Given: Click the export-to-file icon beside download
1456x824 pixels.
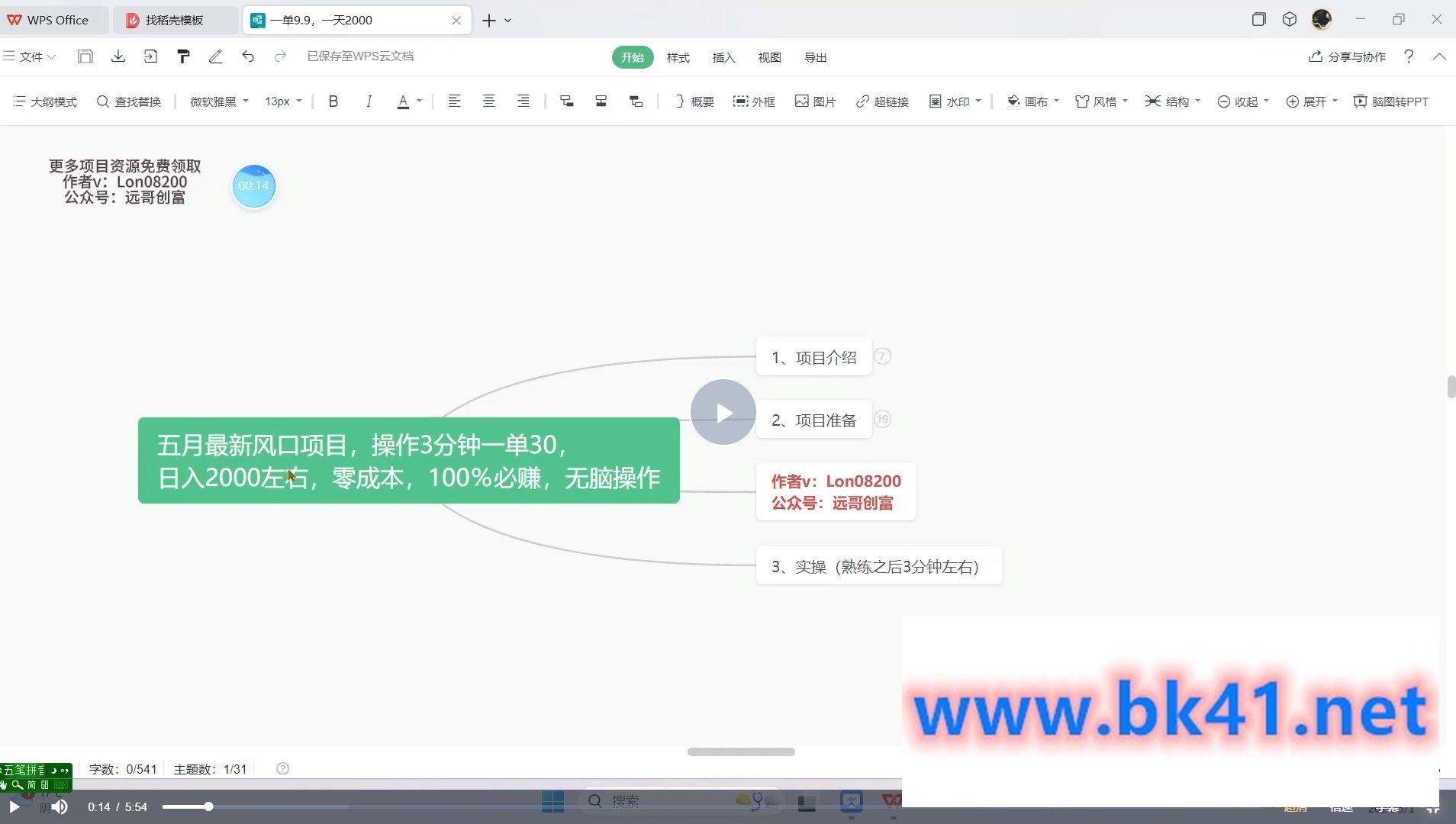Looking at the screenshot, I should [x=150, y=56].
